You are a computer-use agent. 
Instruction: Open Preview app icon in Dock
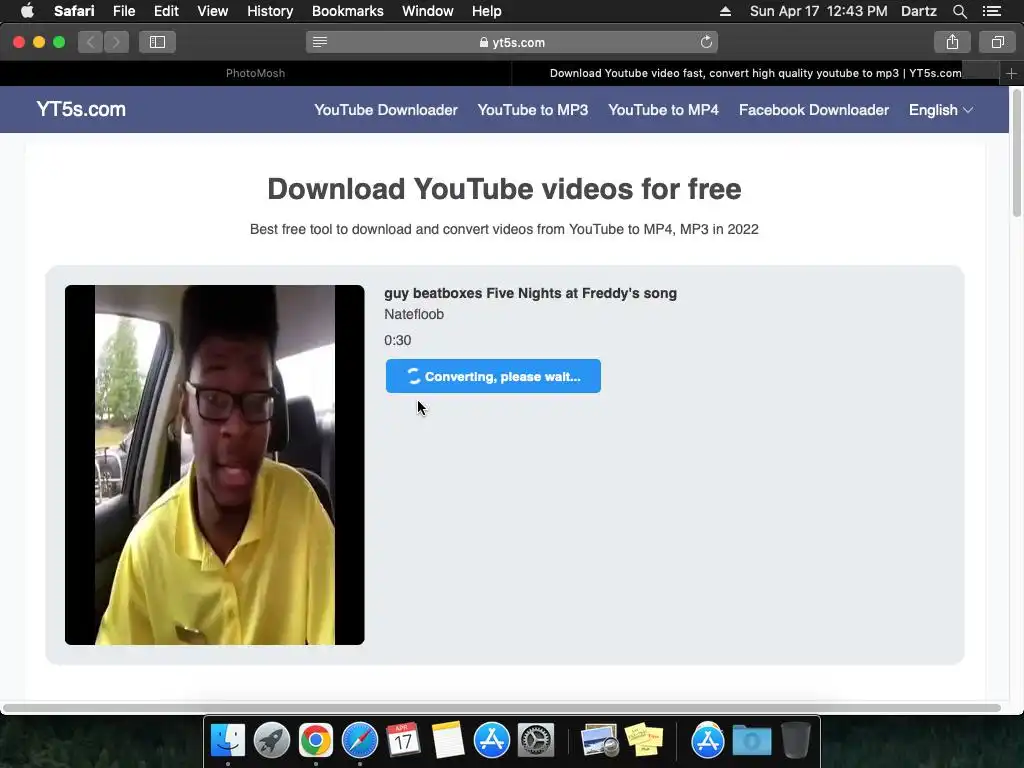coord(600,741)
